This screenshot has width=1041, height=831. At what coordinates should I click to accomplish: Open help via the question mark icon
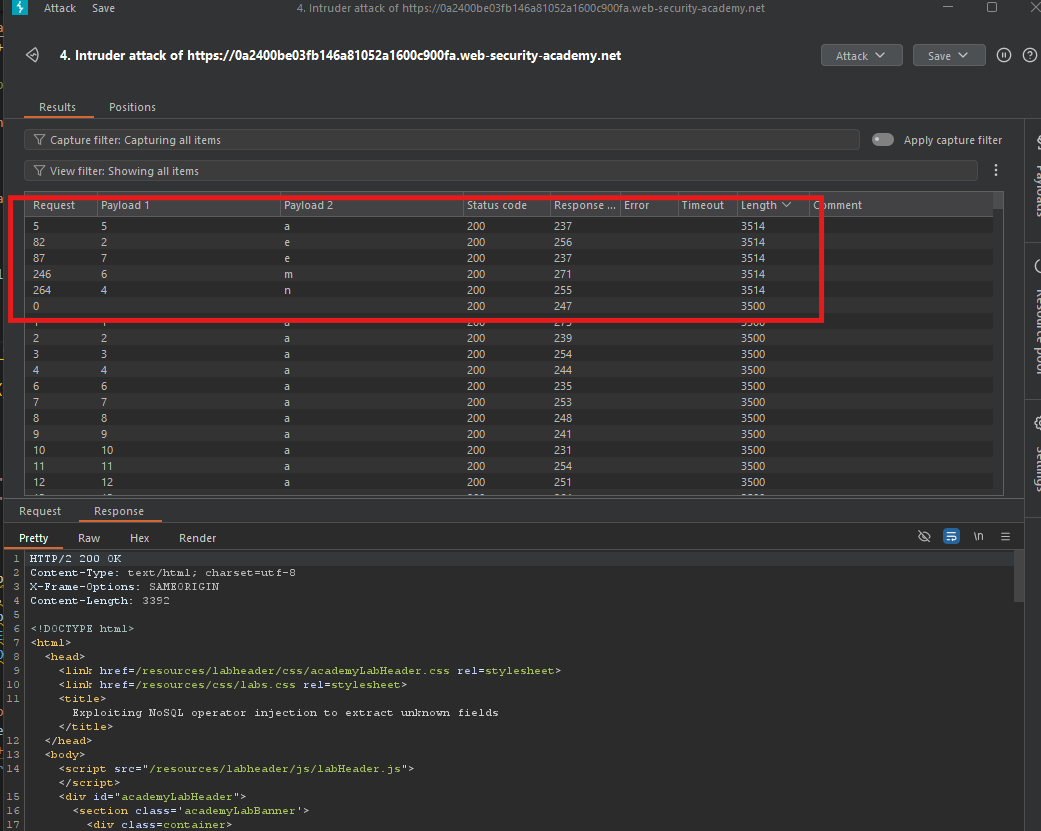point(1030,56)
